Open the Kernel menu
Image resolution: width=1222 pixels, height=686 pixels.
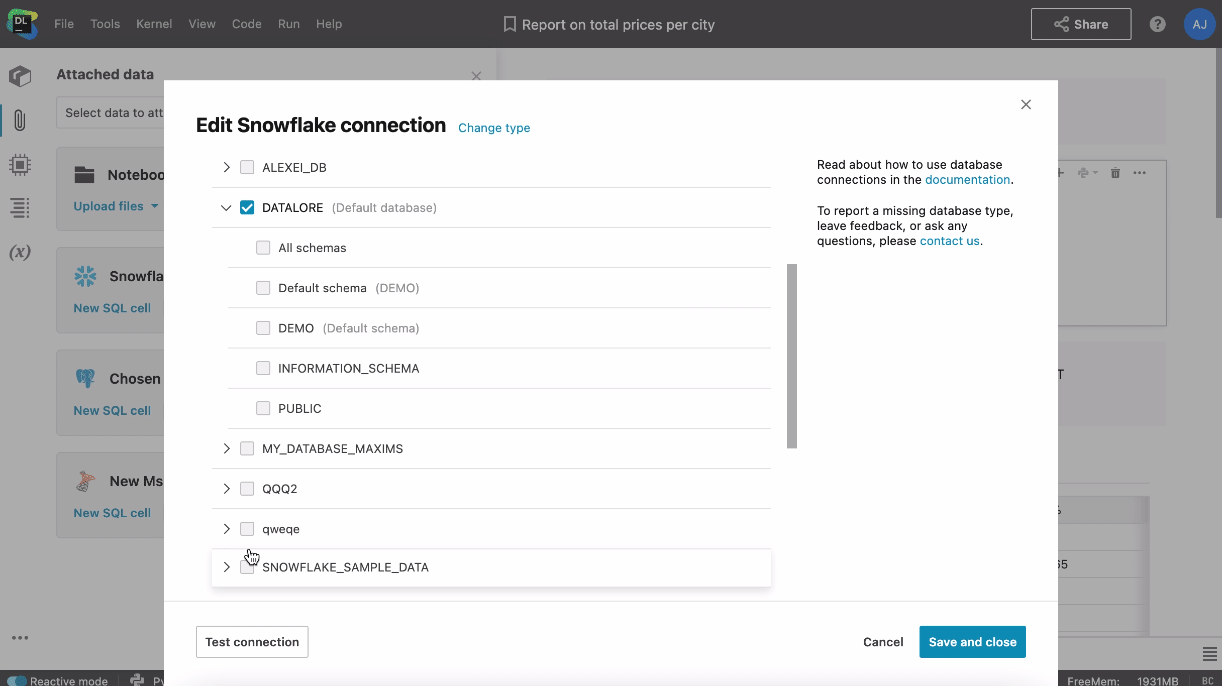pyautogui.click(x=154, y=24)
